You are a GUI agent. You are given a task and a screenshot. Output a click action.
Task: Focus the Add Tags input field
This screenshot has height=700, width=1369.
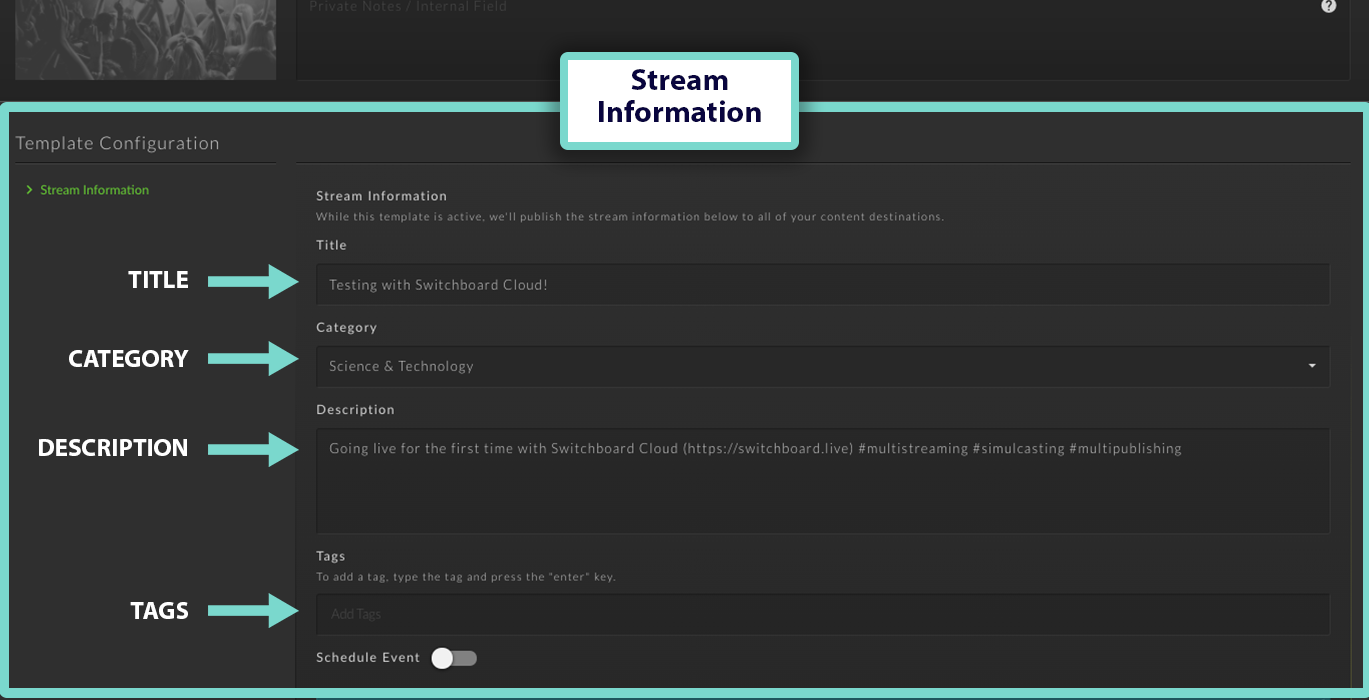pyautogui.click(x=823, y=614)
